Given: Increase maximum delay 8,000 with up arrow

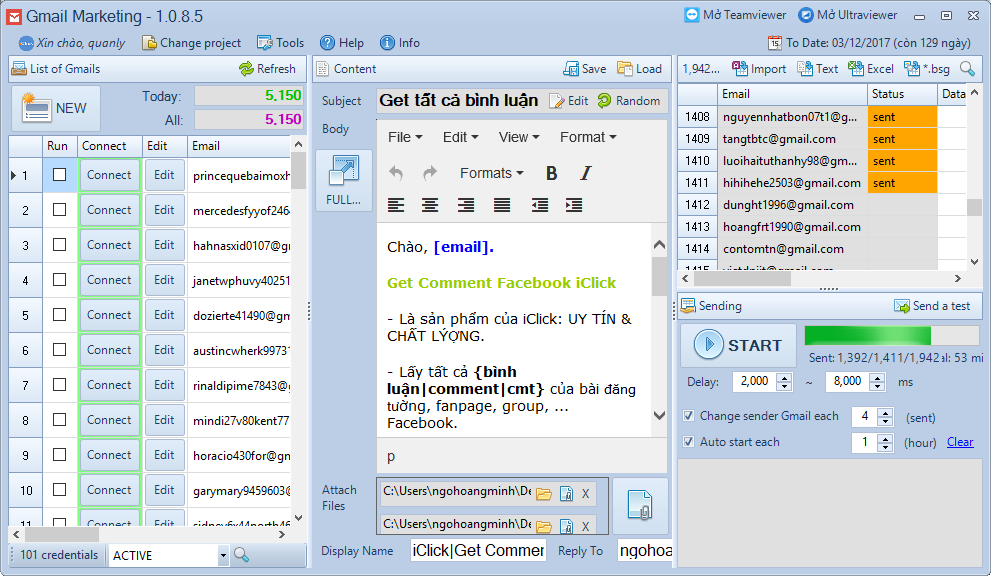Looking at the screenshot, I should pos(877,377).
